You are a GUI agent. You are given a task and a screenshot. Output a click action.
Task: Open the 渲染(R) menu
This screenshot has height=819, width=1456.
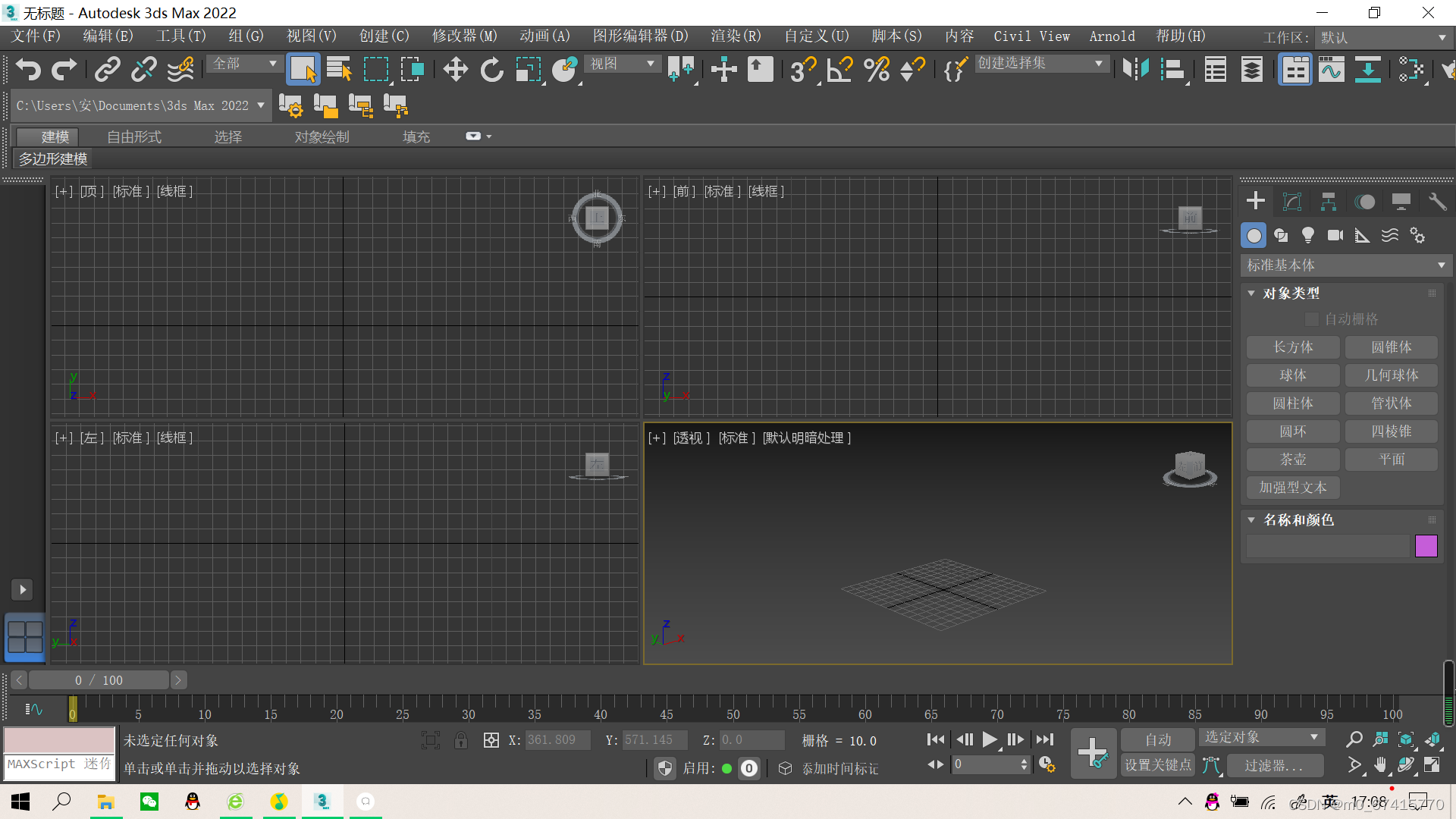[x=735, y=36]
